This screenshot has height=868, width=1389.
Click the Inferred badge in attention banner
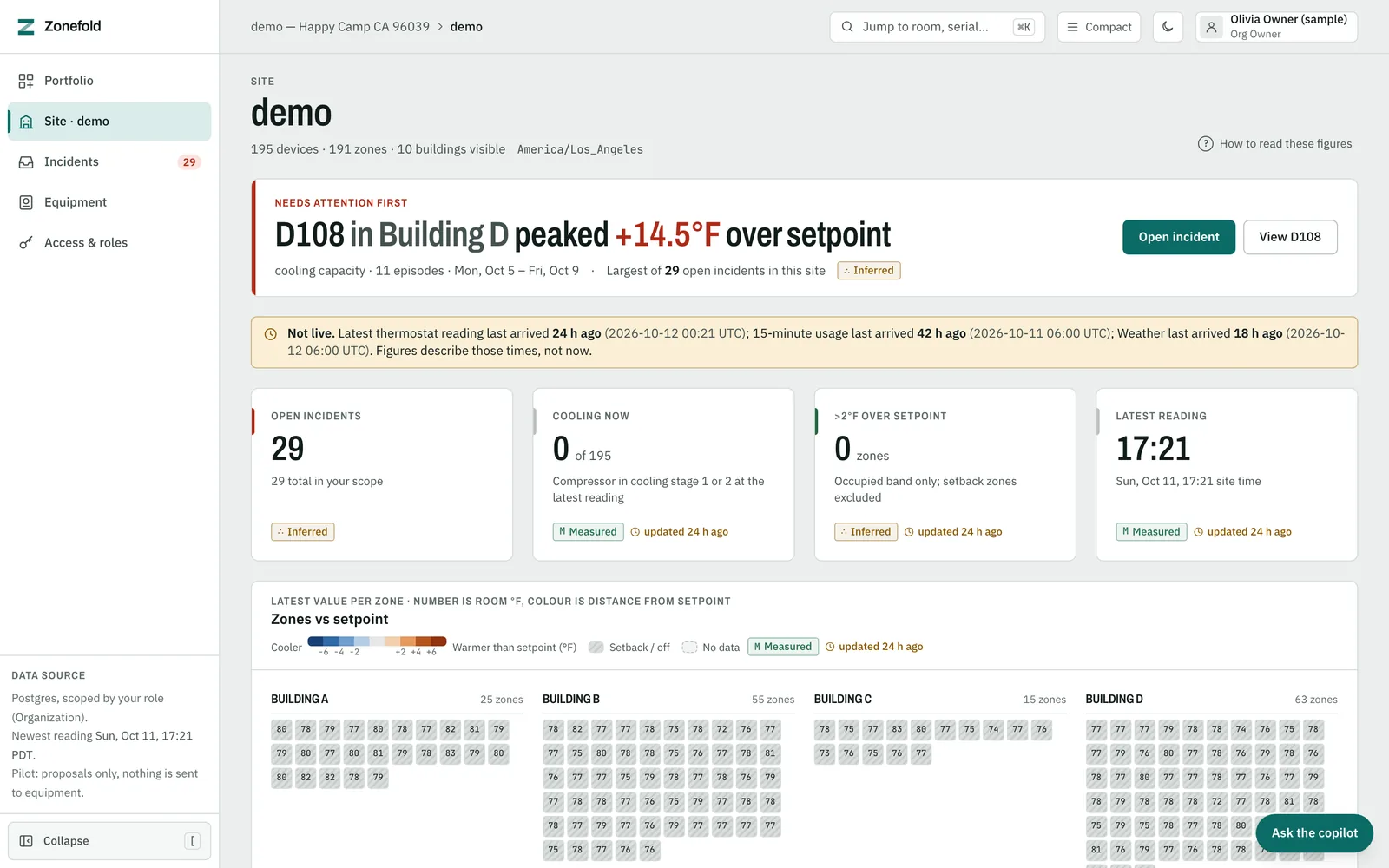tap(869, 271)
